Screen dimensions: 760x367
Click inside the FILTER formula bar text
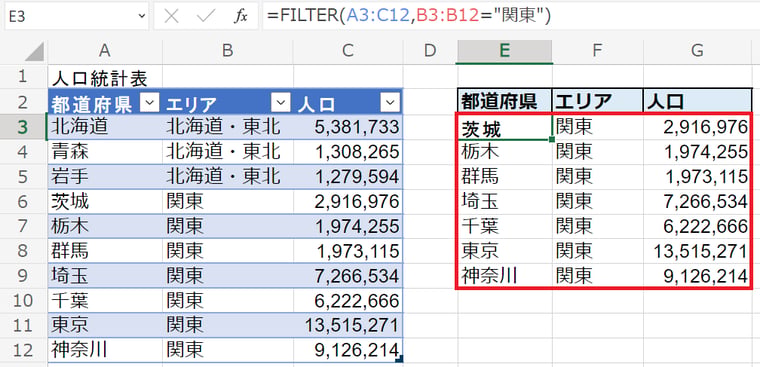(x=408, y=16)
